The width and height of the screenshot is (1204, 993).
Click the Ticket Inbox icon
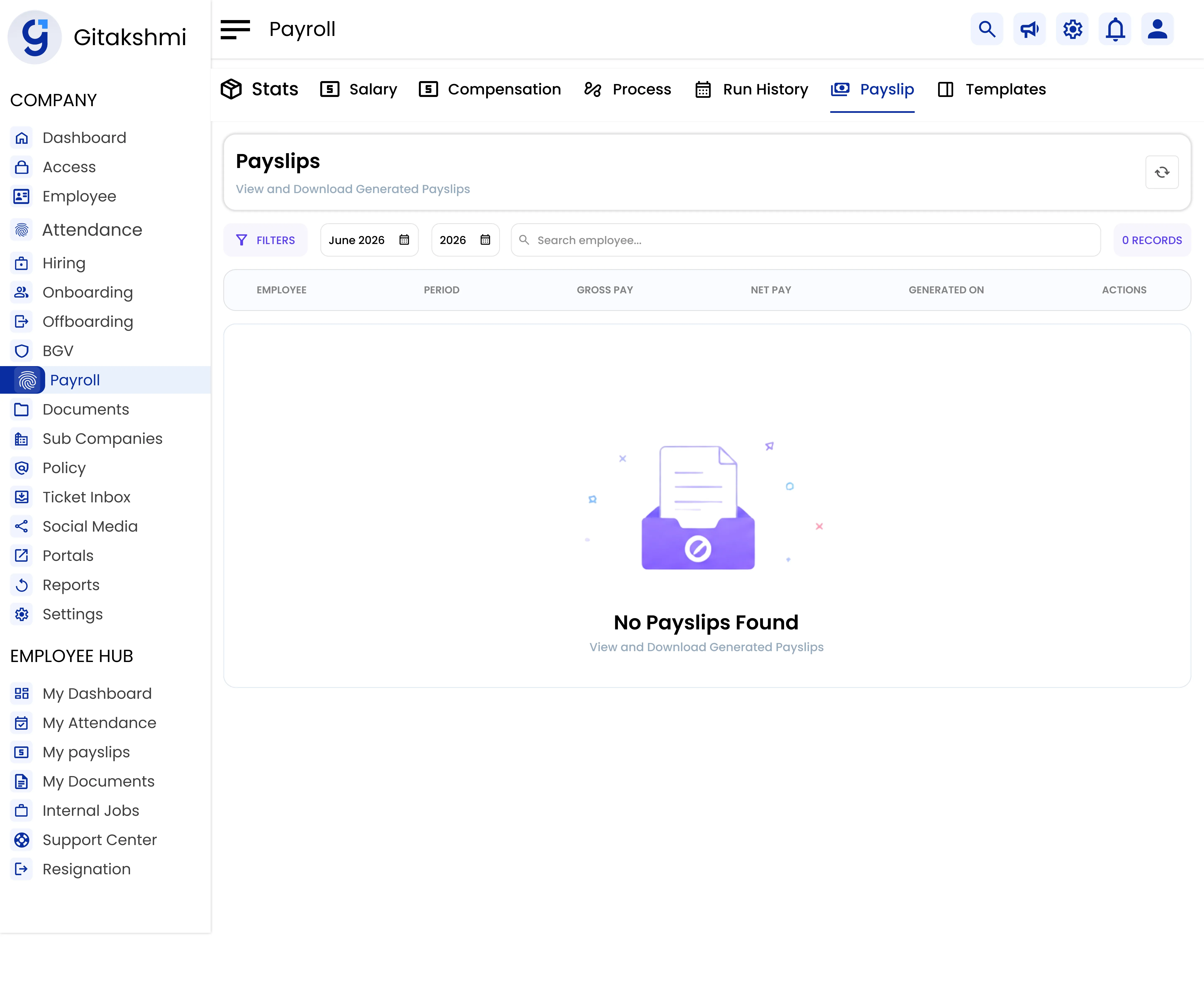click(x=22, y=497)
